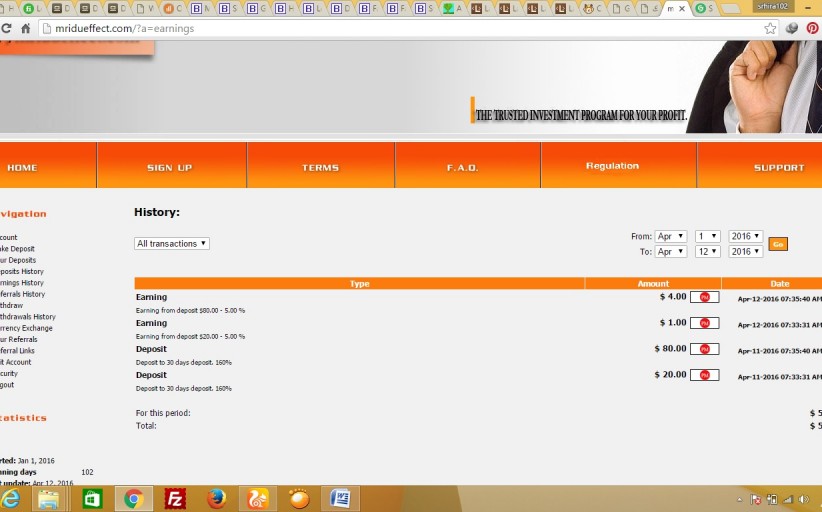Open Withdrawals History in sidebar
Viewport: 822px width, 512px height.
(x=26, y=317)
